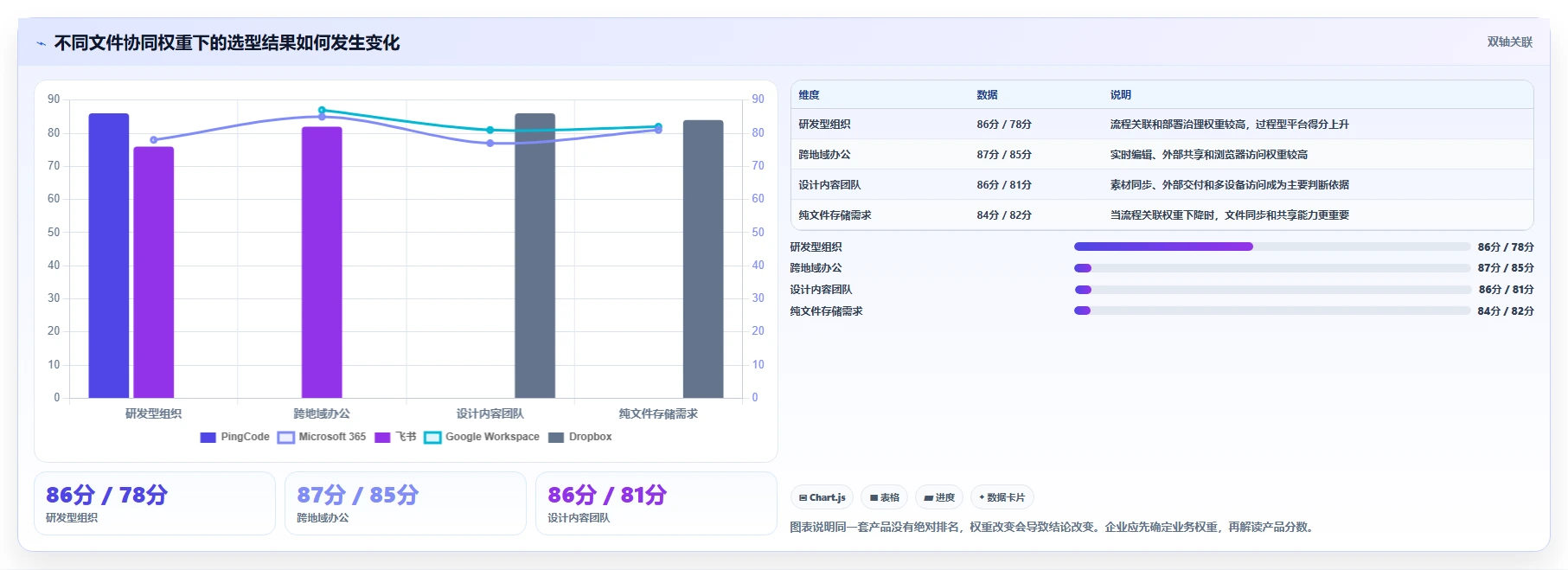Toggle Dropbox series in chart legend
Screen dimensions: 1568x570
(580, 438)
